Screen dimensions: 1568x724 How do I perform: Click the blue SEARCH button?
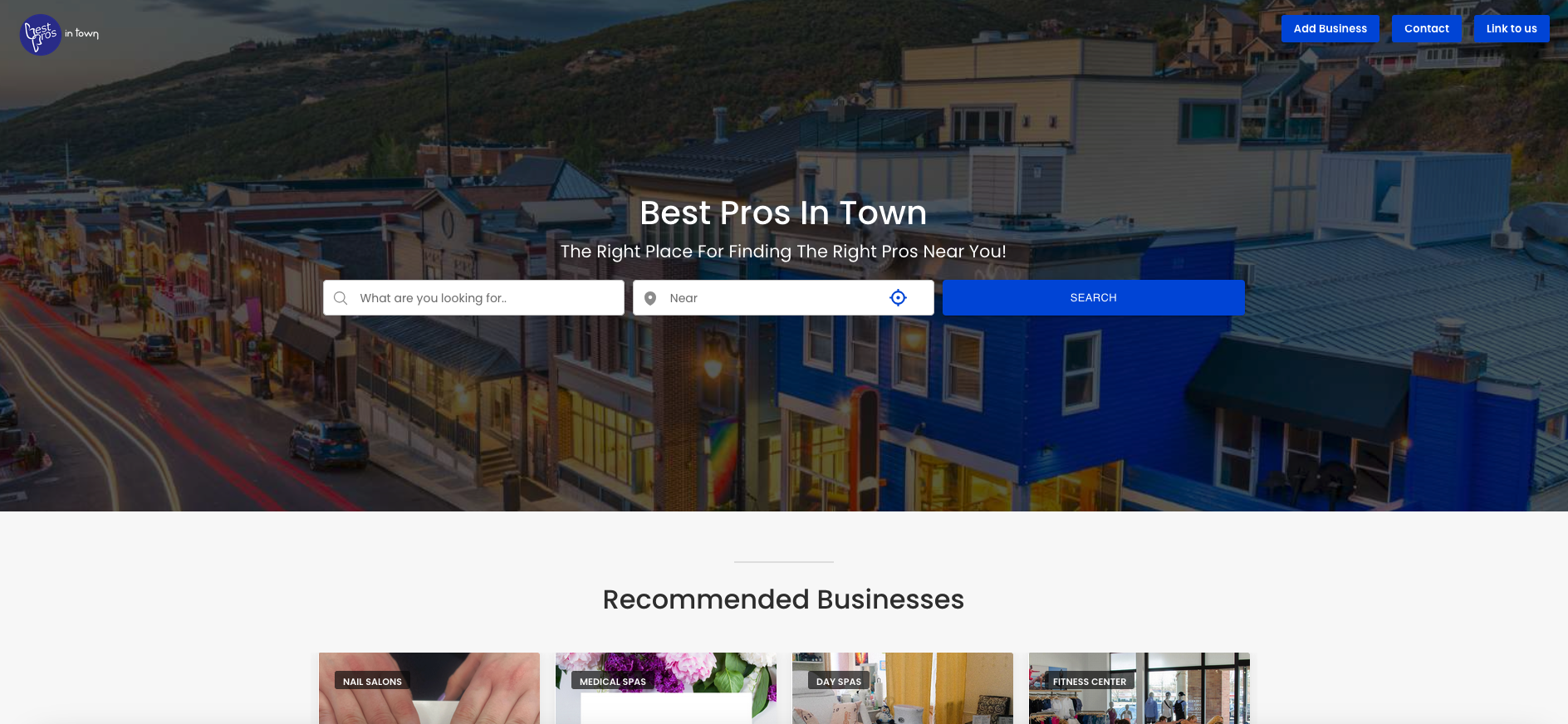tap(1093, 297)
